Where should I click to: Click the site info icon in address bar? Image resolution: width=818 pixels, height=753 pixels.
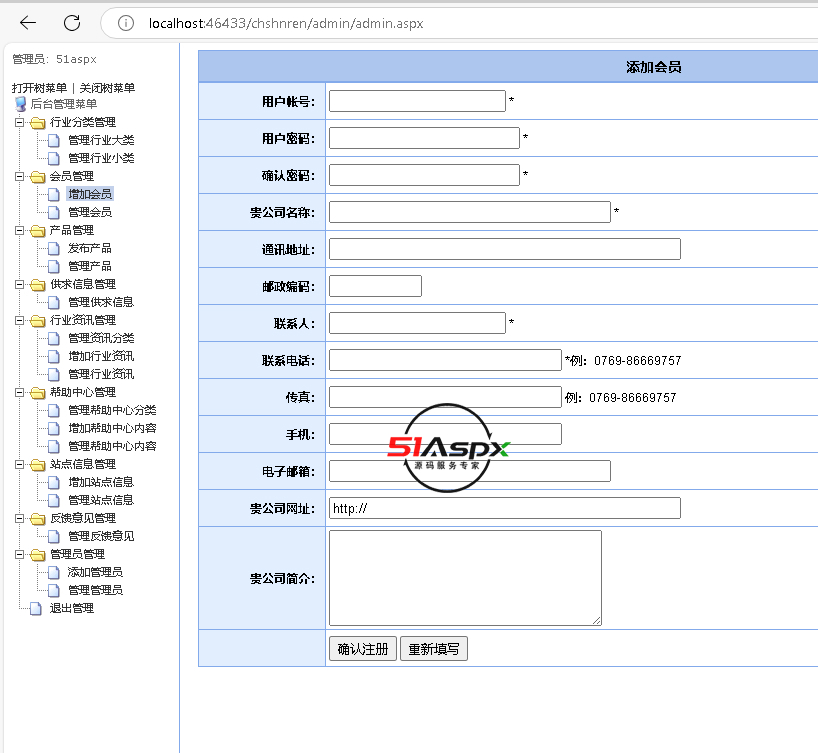click(x=125, y=23)
